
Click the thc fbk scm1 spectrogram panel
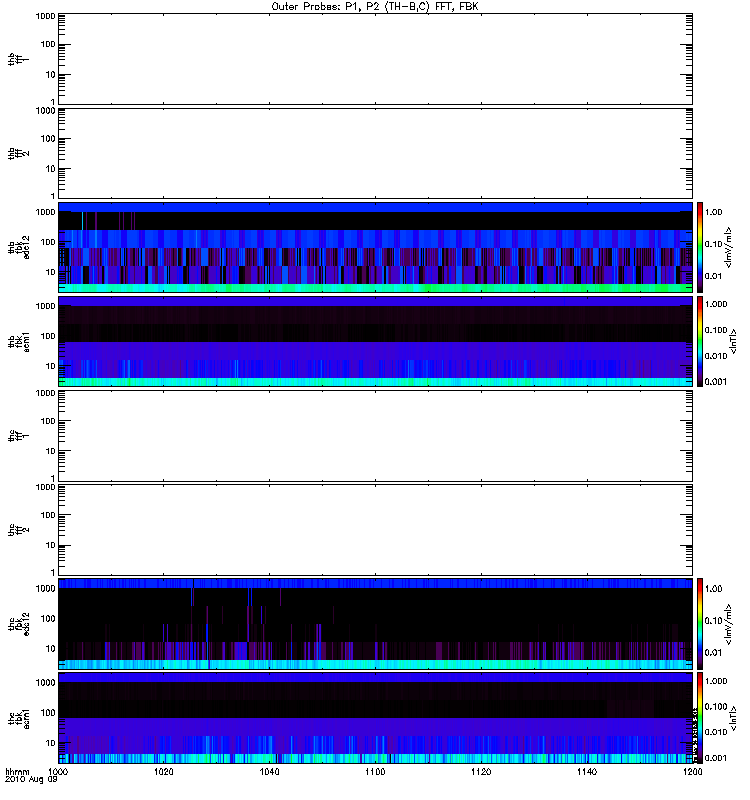click(375, 717)
